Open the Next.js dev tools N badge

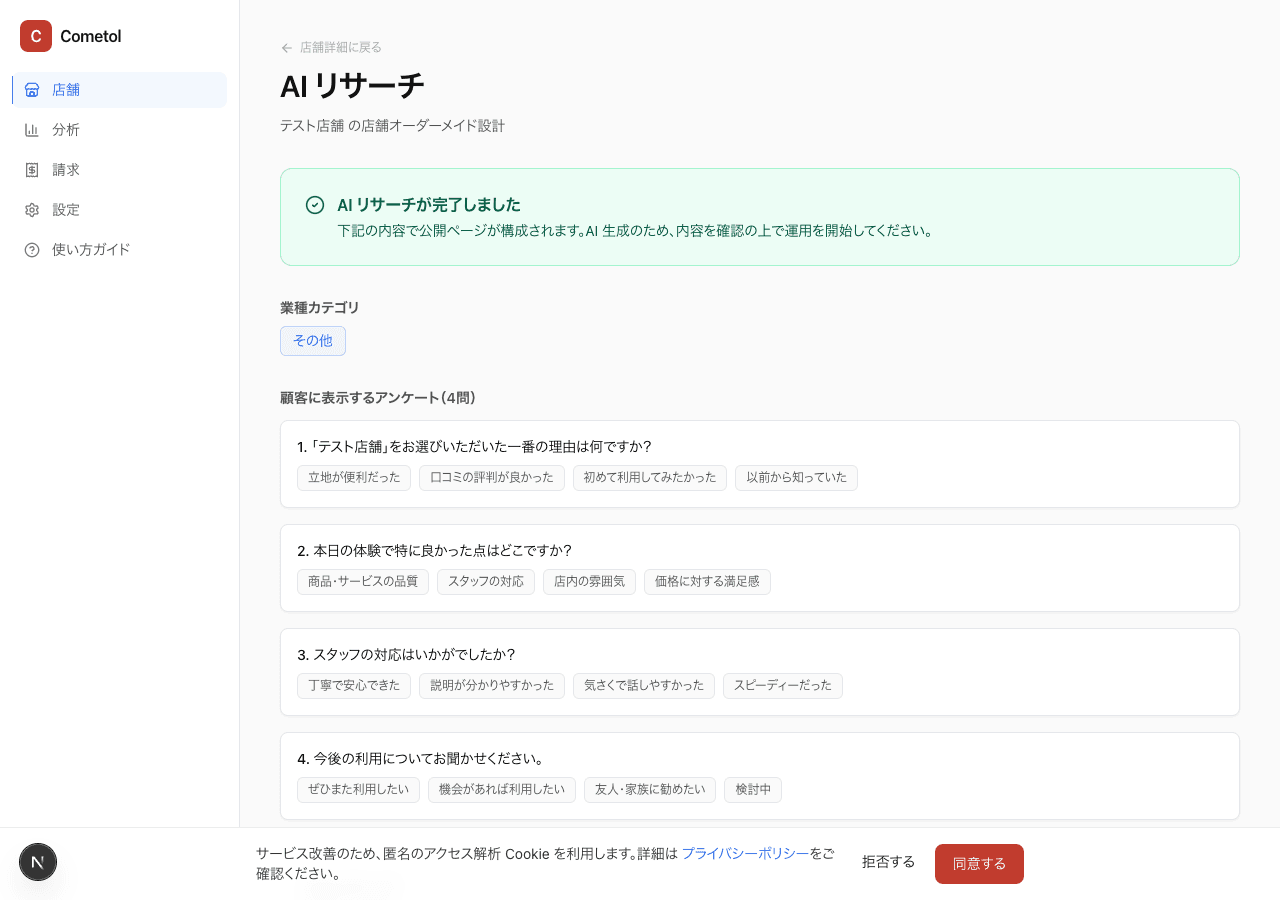click(38, 862)
